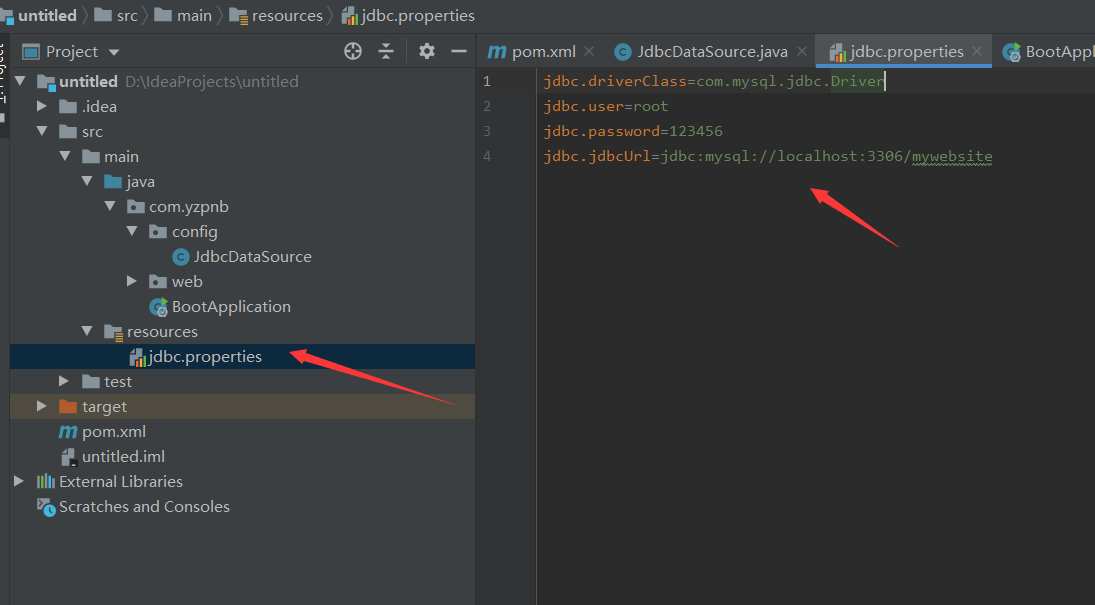
Task: Click jdbc.properties in the breadcrumb bar
Action: pos(418,15)
